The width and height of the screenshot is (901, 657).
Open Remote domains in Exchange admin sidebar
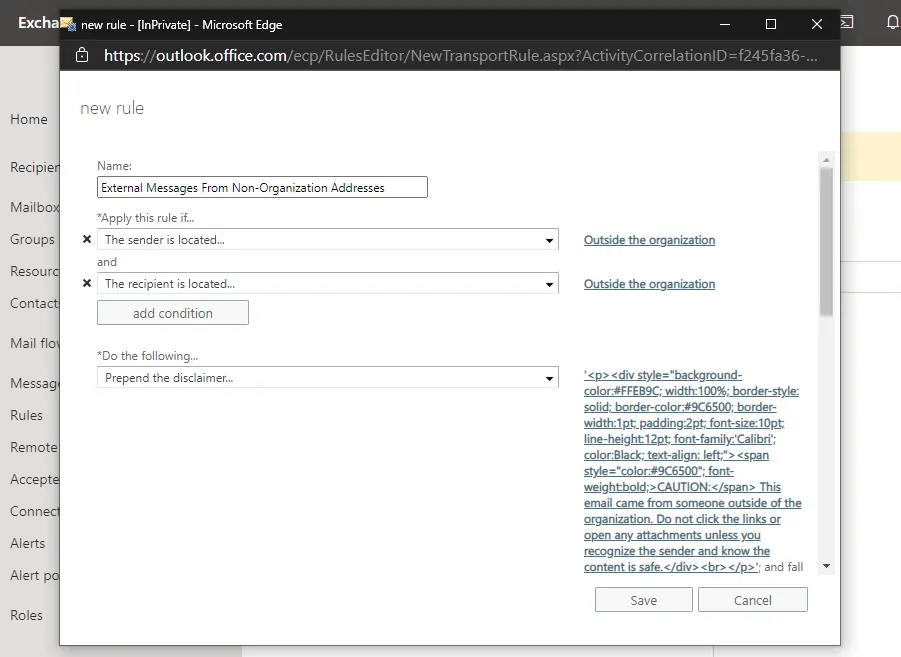click(x=34, y=447)
